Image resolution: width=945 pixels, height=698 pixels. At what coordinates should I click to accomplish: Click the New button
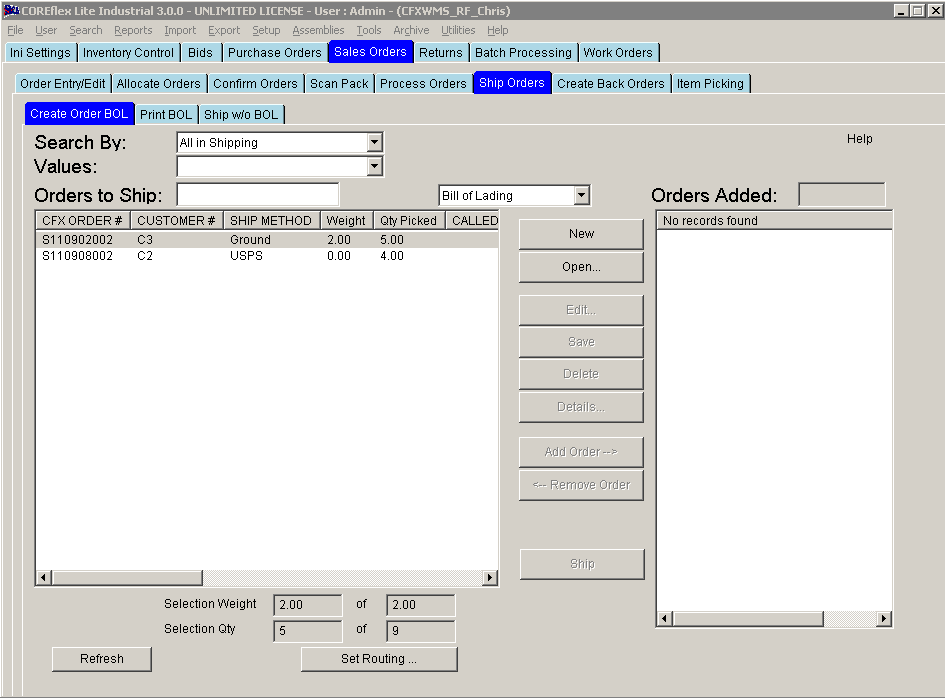(x=582, y=234)
